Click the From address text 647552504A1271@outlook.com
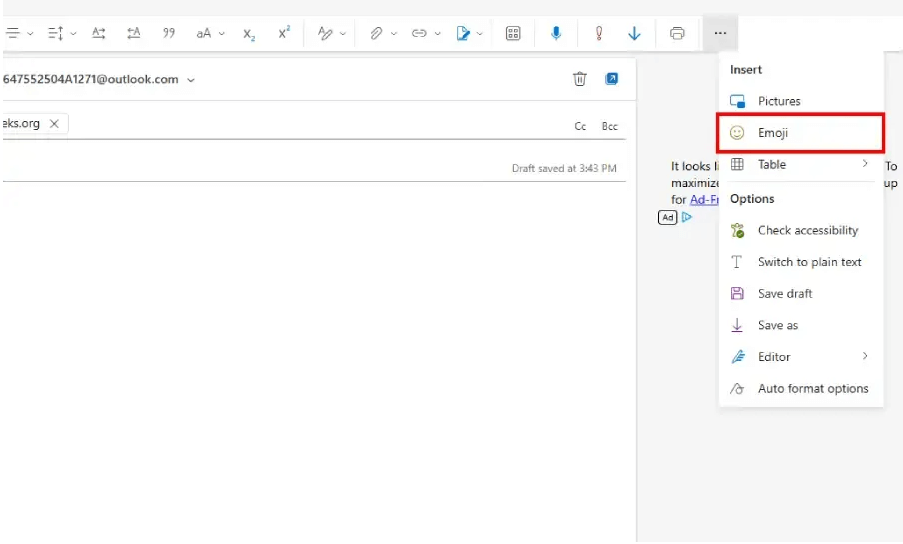 (x=90, y=79)
